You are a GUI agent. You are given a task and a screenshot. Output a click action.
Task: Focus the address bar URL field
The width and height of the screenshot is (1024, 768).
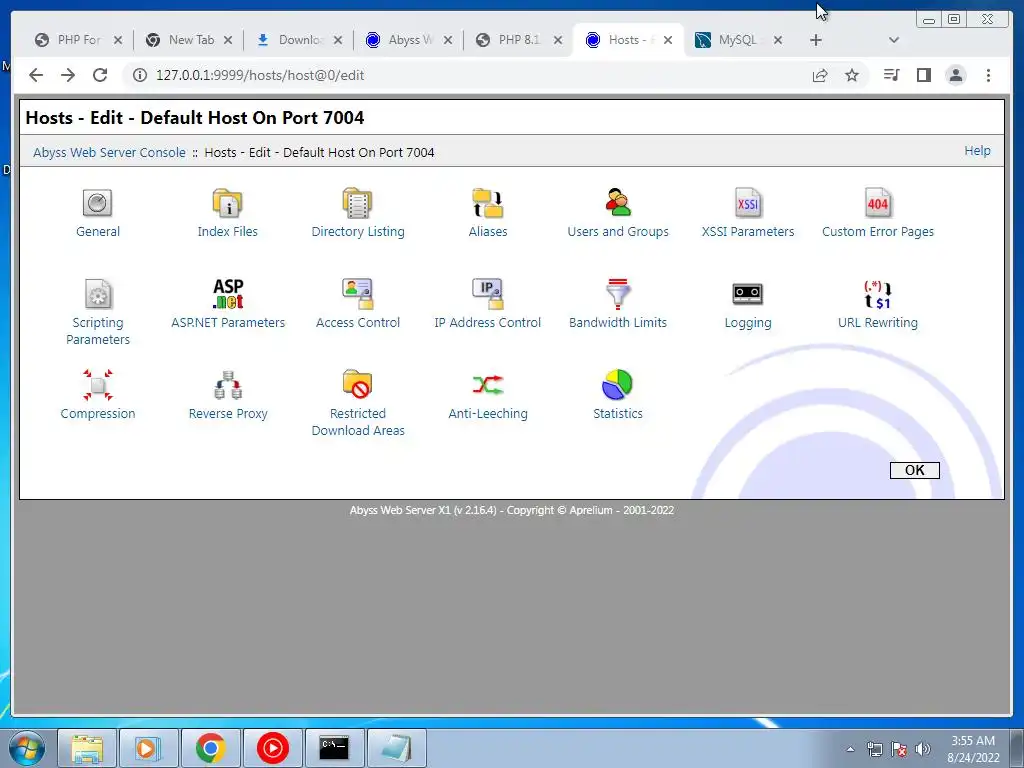477,75
